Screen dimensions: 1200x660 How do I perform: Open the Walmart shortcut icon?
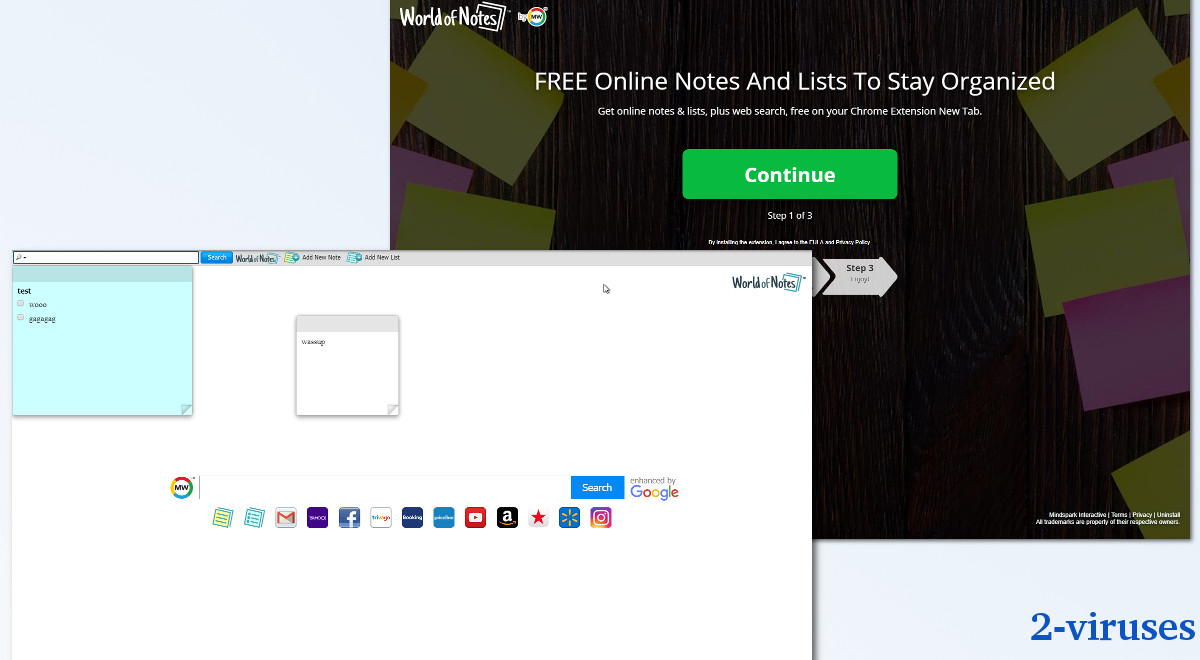click(x=569, y=517)
